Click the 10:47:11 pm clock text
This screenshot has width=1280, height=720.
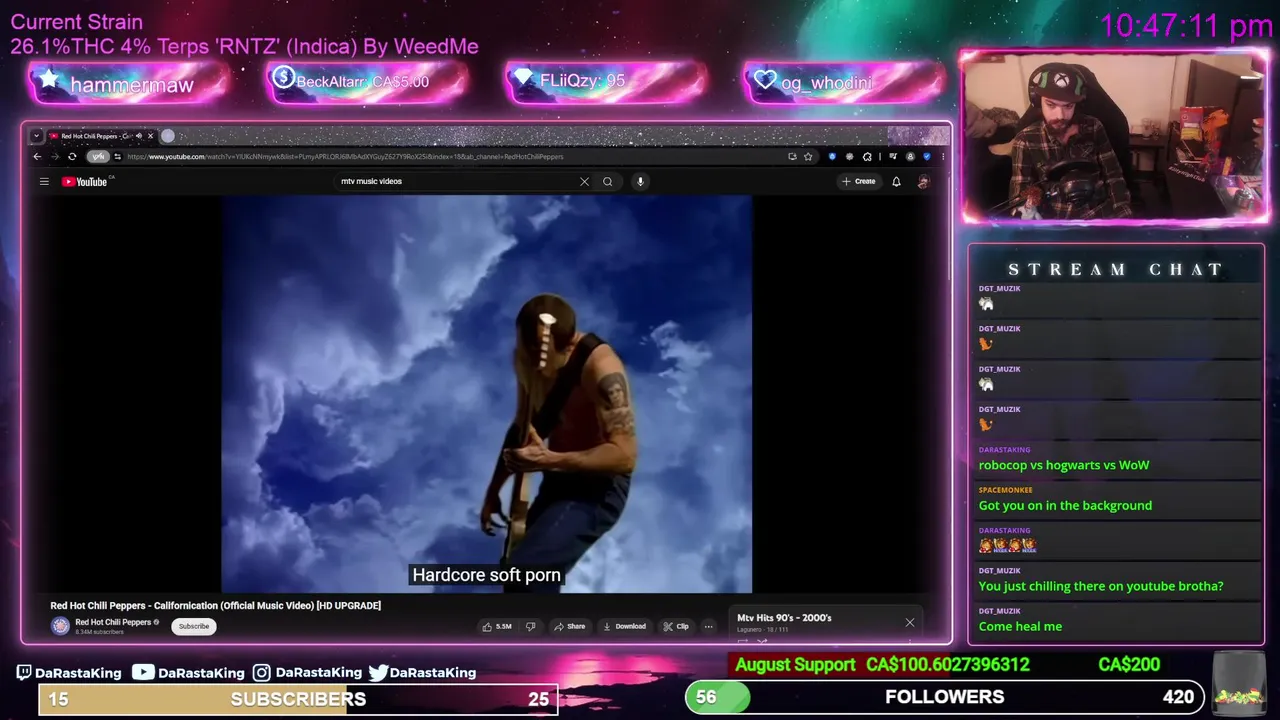click(x=1186, y=26)
